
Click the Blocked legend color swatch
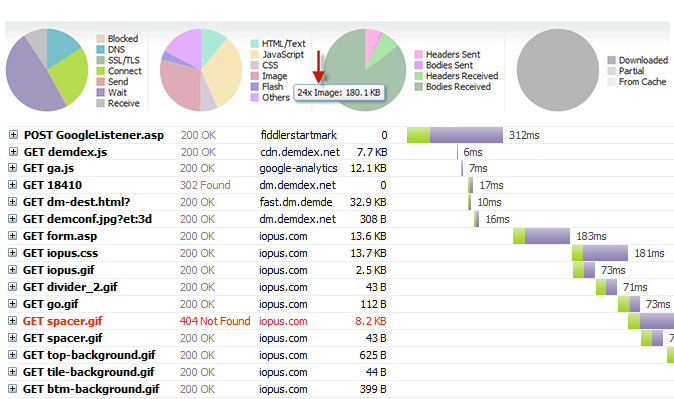(x=101, y=39)
